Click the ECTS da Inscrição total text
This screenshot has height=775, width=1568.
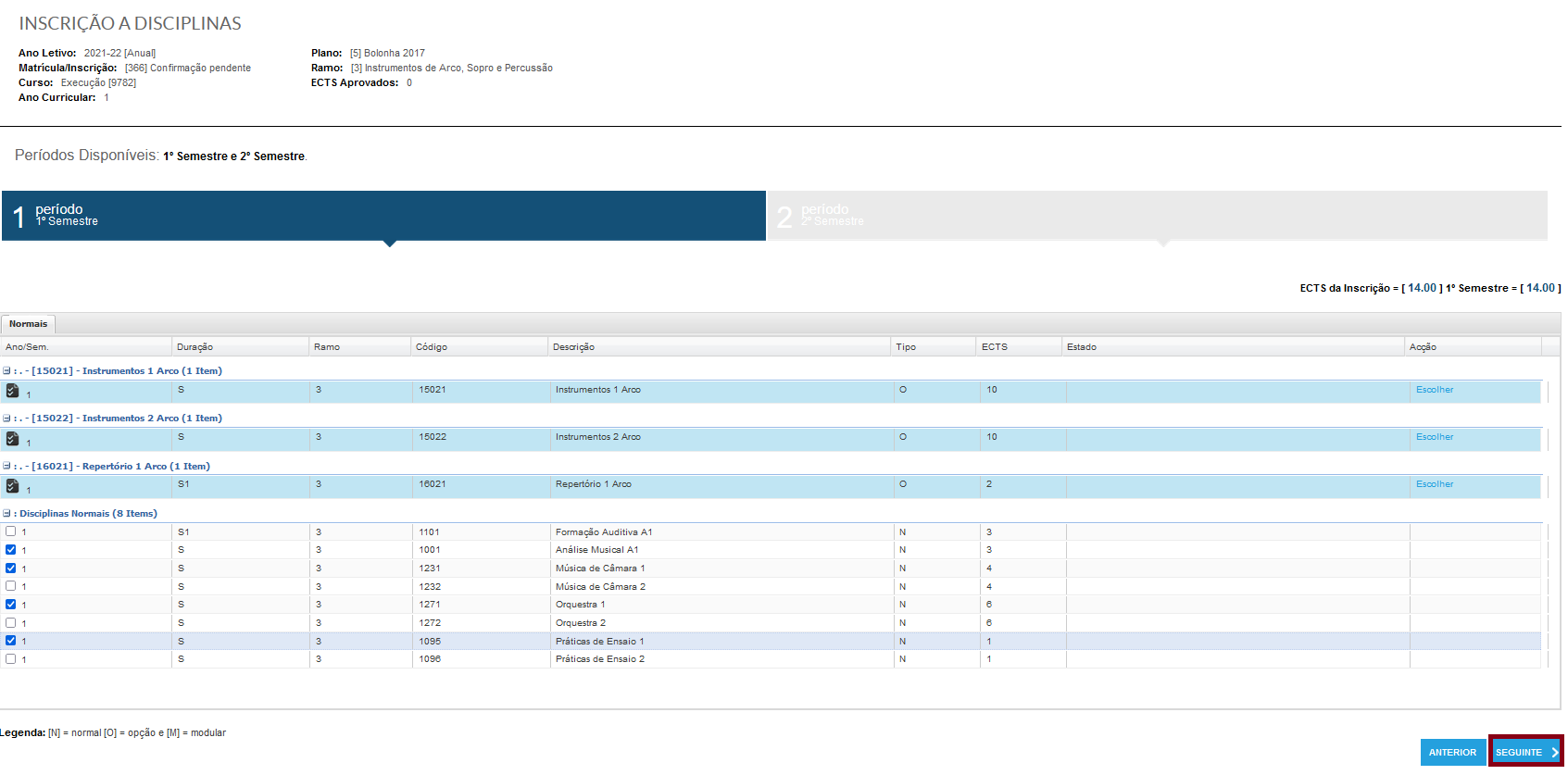1371,289
